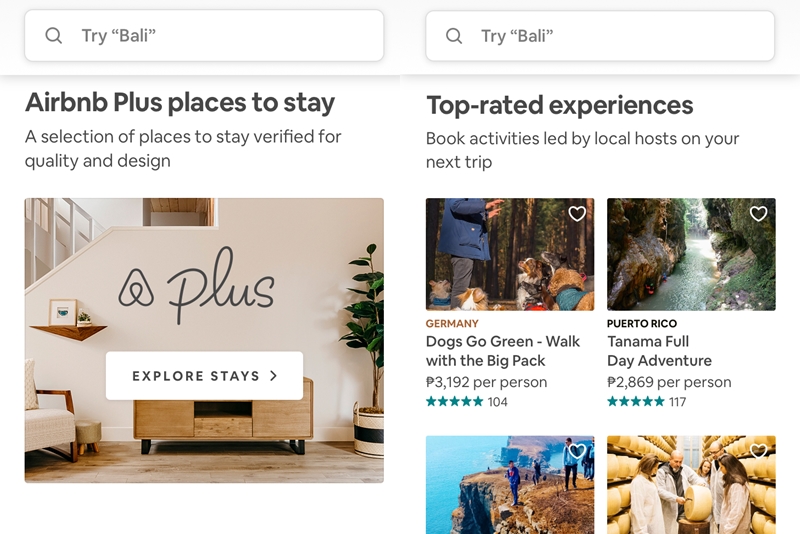Focus the left Try "Bali" search field
The height and width of the screenshot is (534, 800).
pyautogui.click(x=204, y=36)
